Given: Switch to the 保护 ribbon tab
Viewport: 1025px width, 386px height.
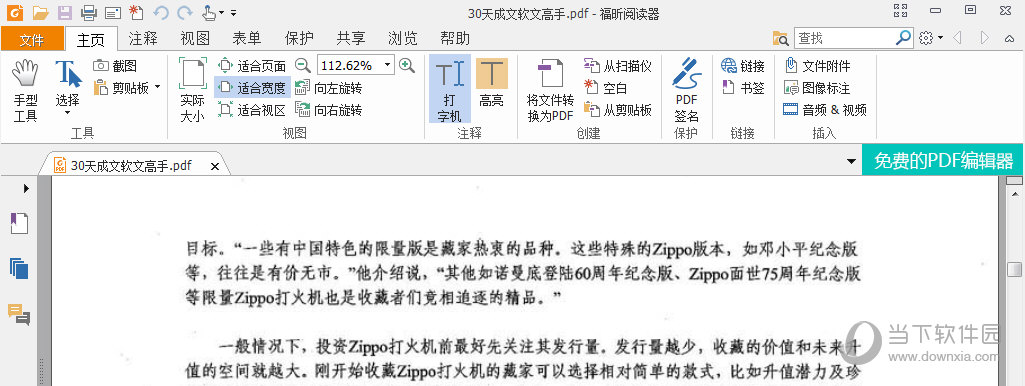Looking at the screenshot, I should (299, 38).
